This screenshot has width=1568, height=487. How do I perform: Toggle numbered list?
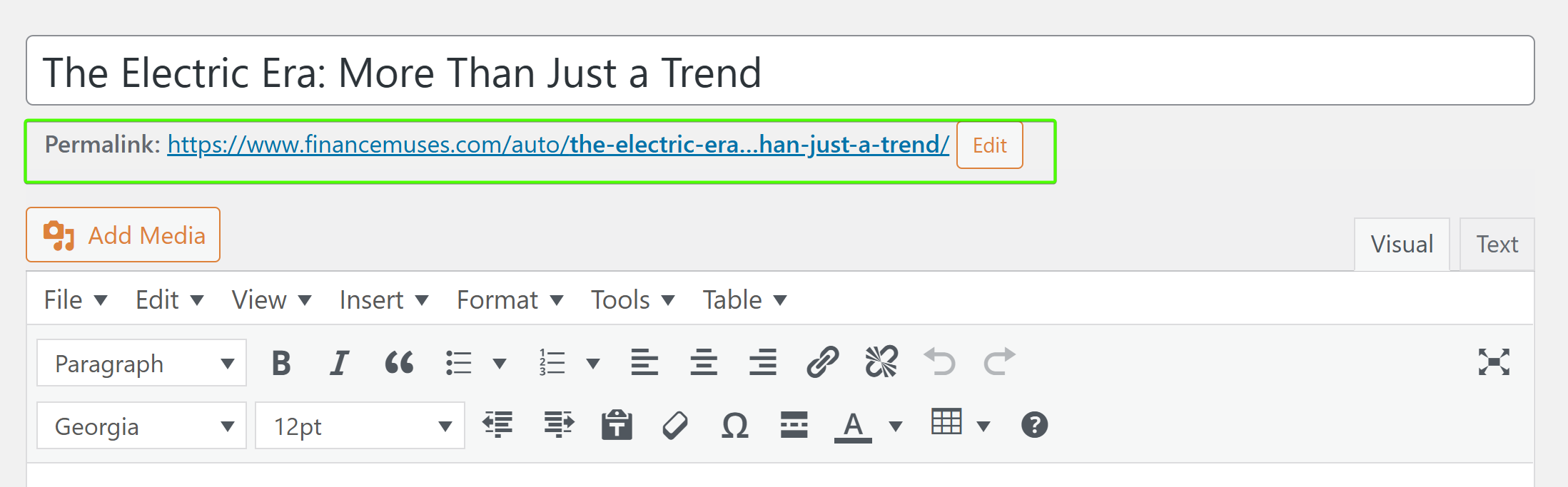pyautogui.click(x=552, y=363)
